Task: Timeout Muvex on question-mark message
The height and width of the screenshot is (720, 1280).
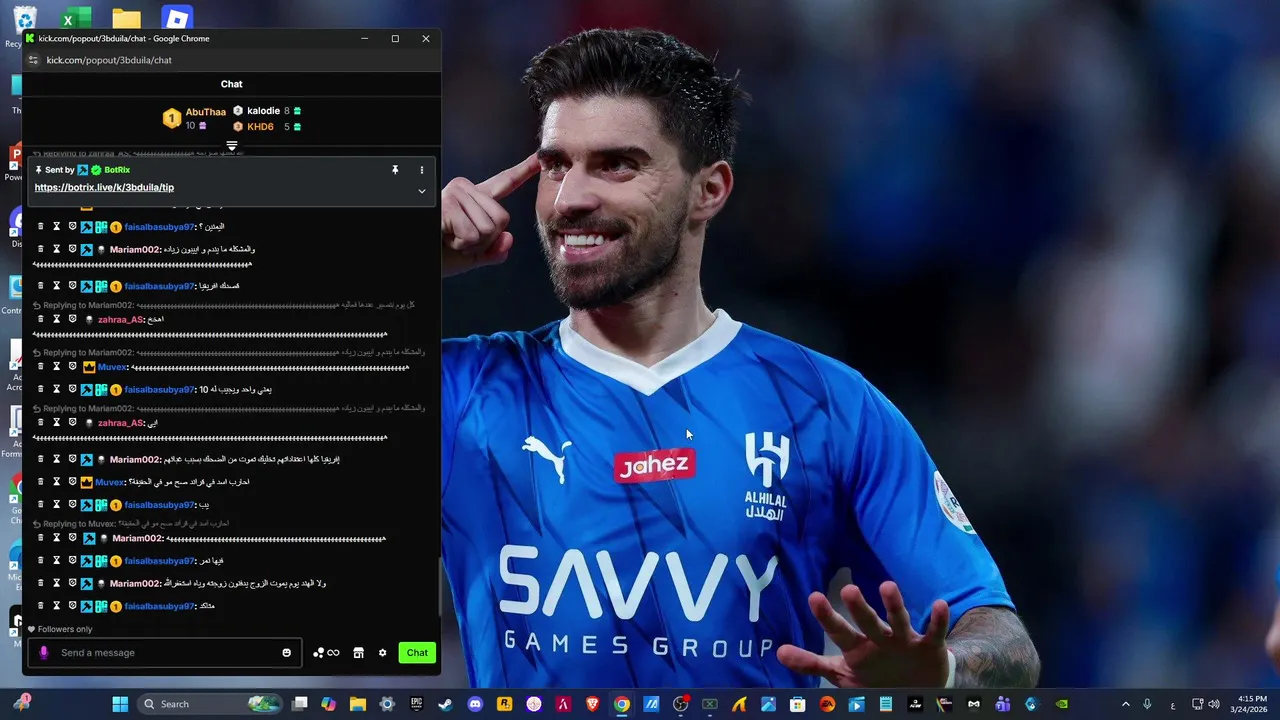Action: coord(57,482)
